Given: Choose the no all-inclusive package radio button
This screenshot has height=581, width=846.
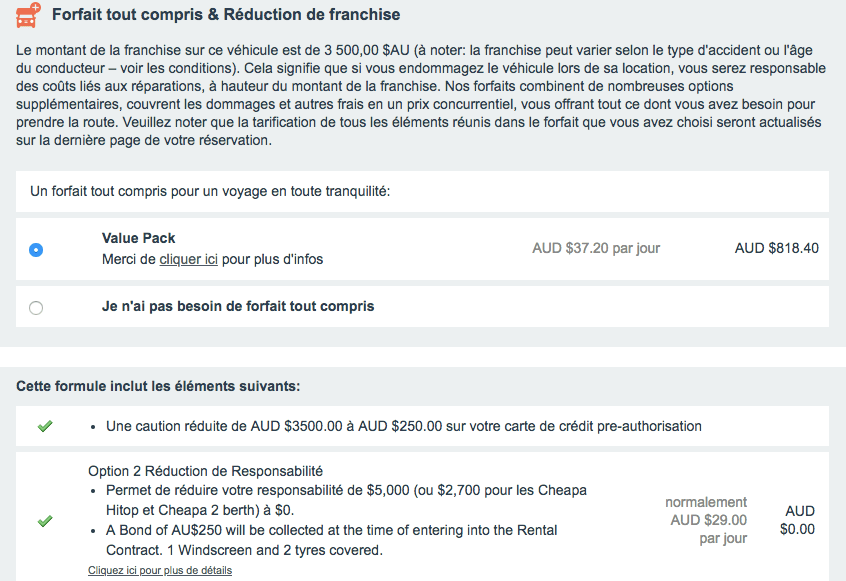Looking at the screenshot, I should tap(37, 308).
